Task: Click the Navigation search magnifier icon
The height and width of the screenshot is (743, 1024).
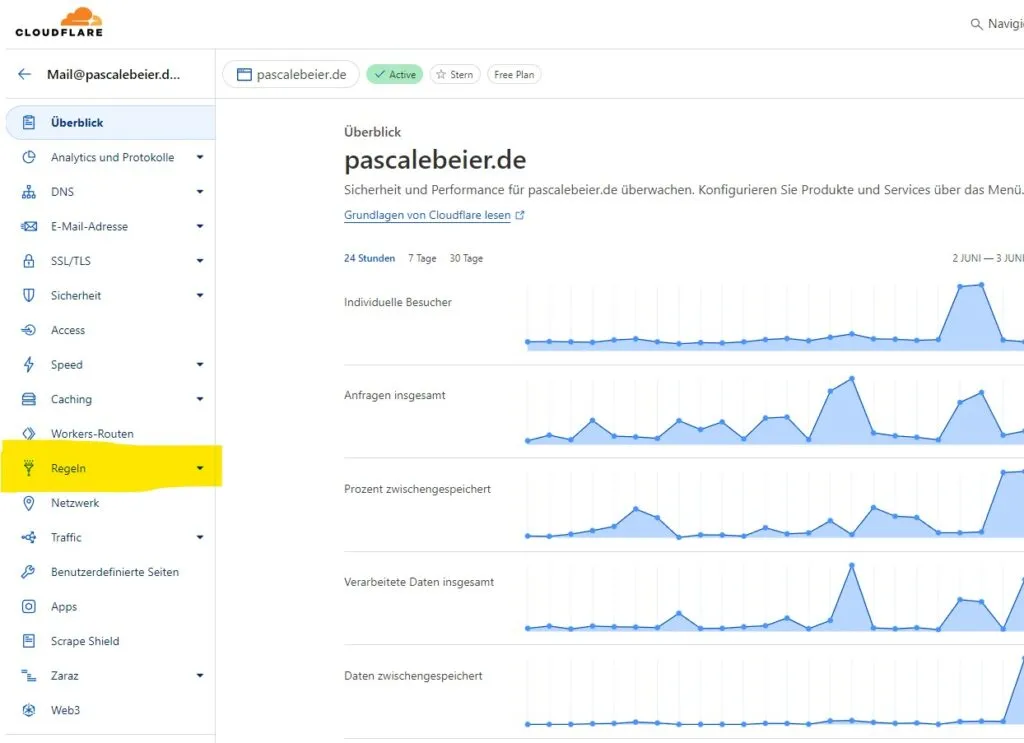Action: 976,24
